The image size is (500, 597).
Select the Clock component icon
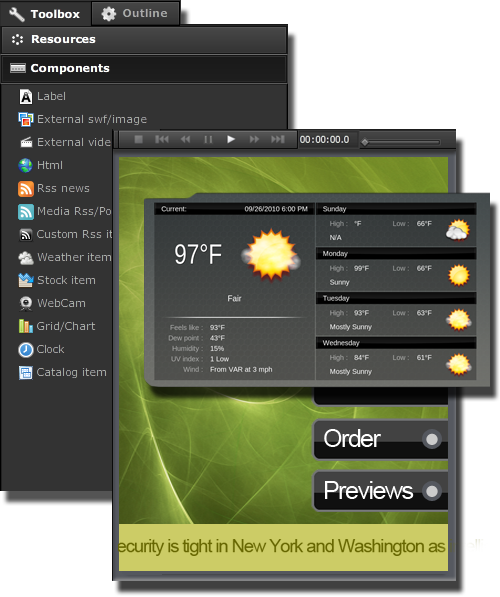(26, 350)
